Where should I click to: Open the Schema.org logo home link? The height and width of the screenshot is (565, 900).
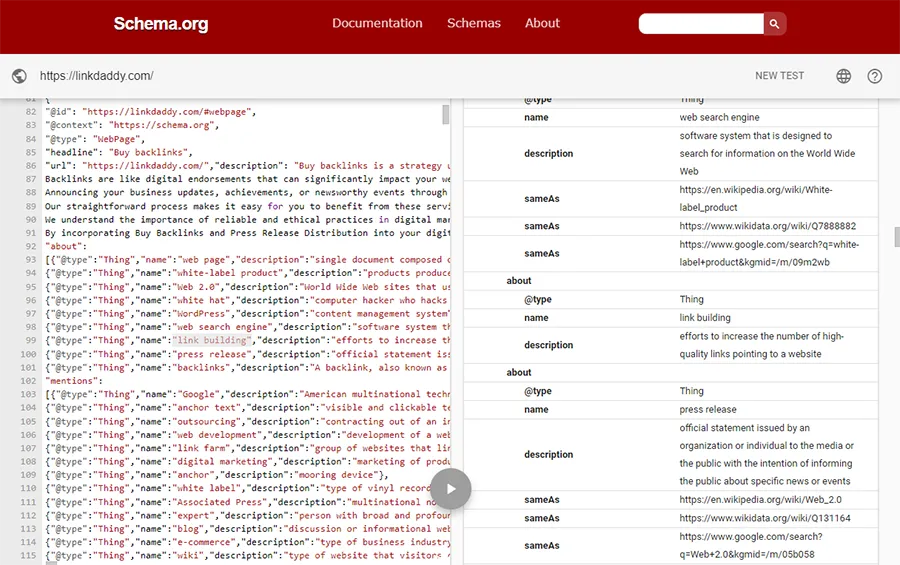[161, 24]
